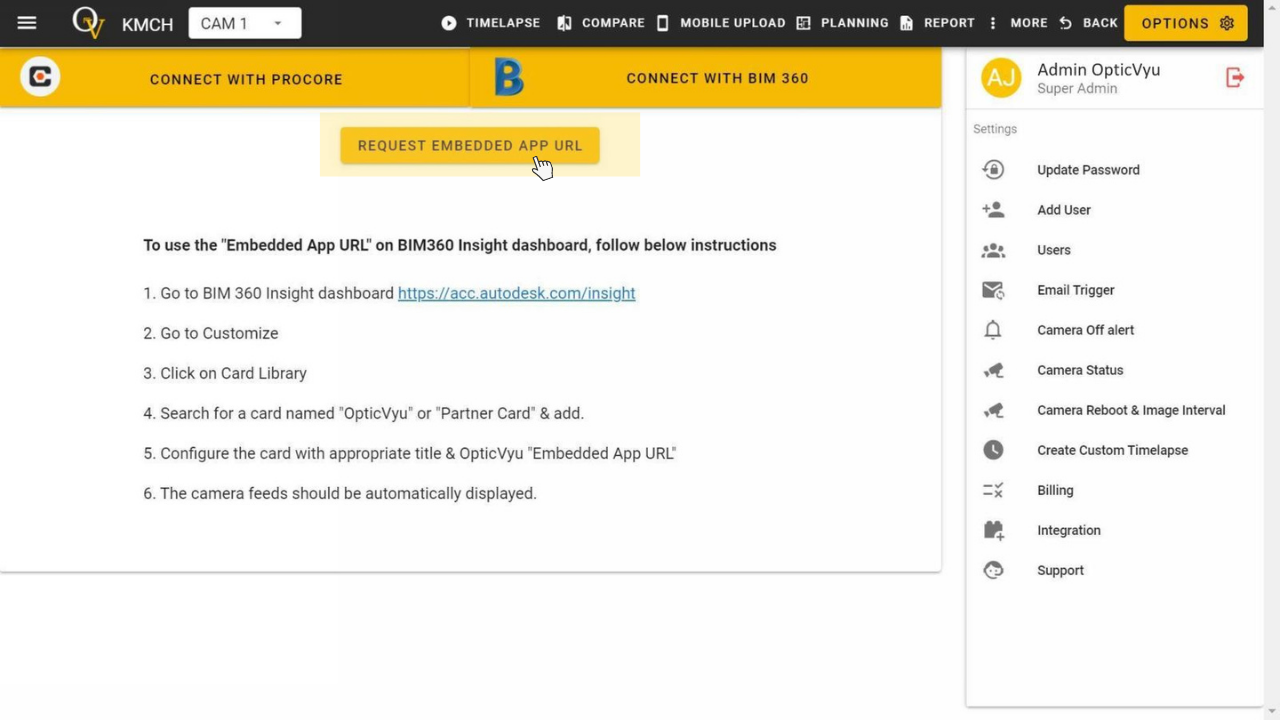
Task: Click the Compare icon
Action: pyautogui.click(x=565, y=23)
